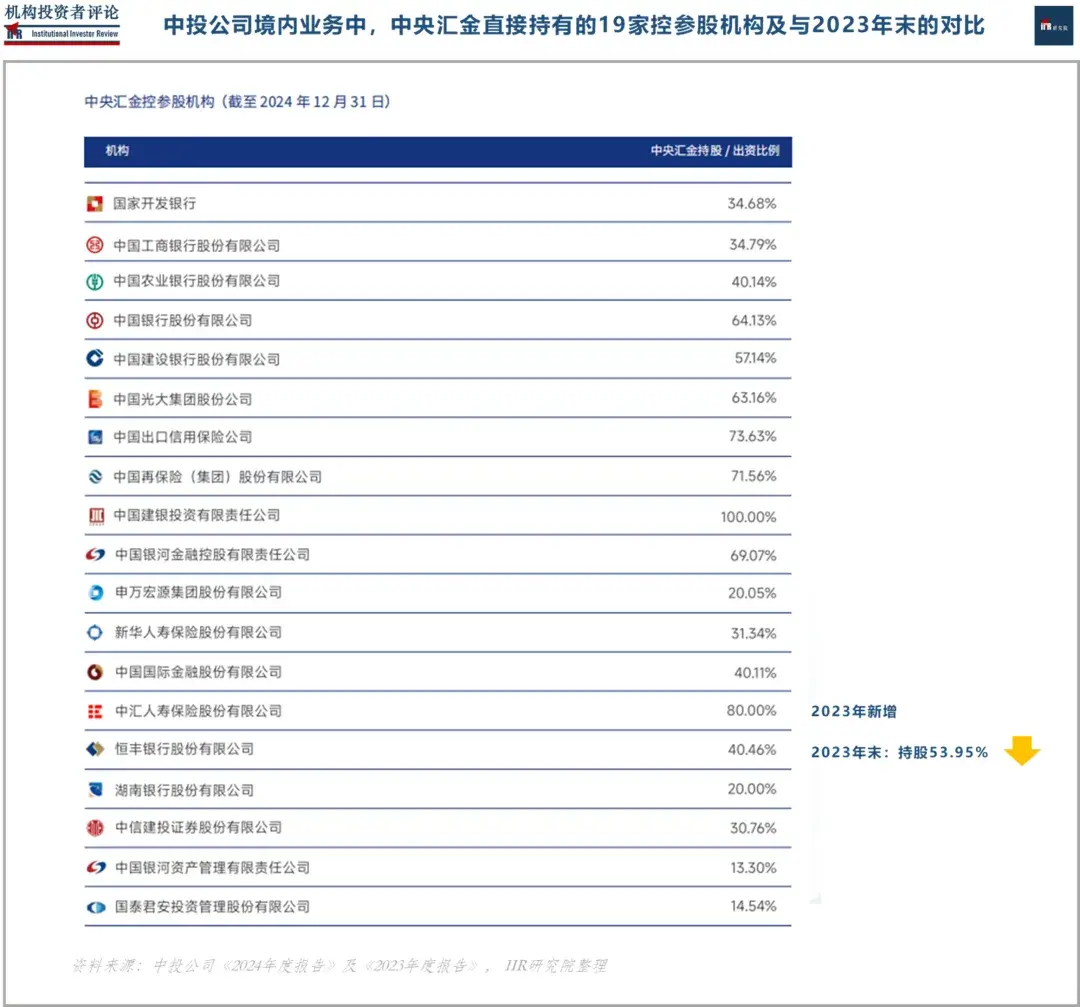Click the 57.14% value for 建设银行
Viewport: 1080px width, 1007px height.
pyautogui.click(x=756, y=358)
